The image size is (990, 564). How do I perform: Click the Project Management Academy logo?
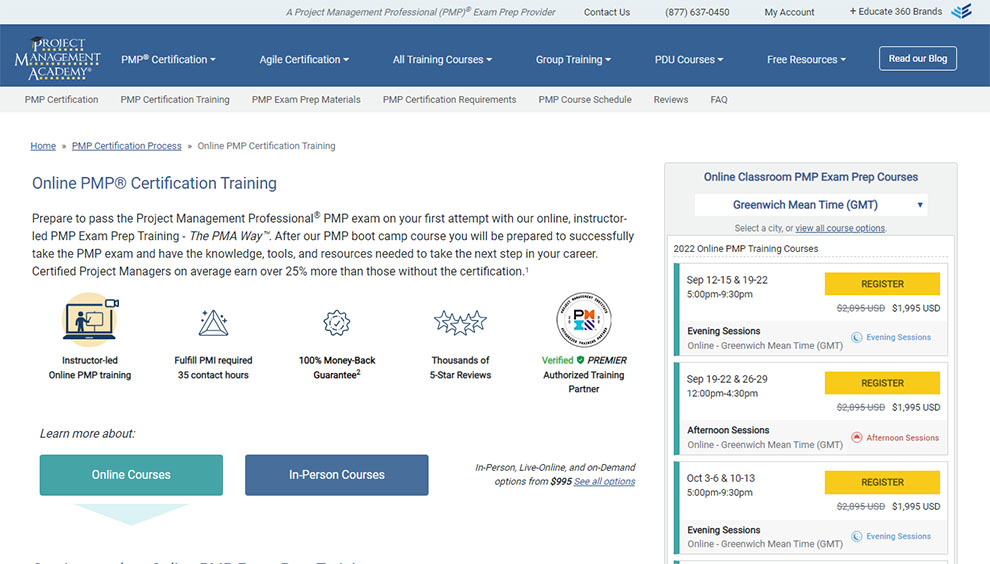pyautogui.click(x=57, y=58)
